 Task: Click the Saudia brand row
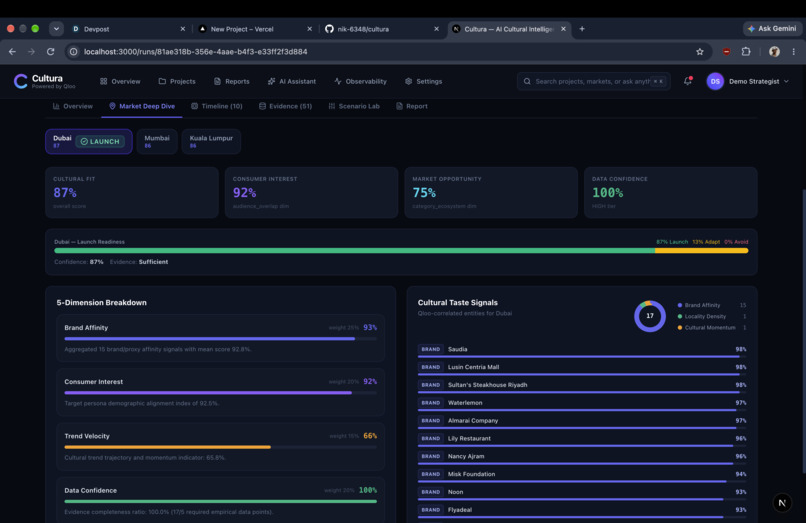(582, 350)
